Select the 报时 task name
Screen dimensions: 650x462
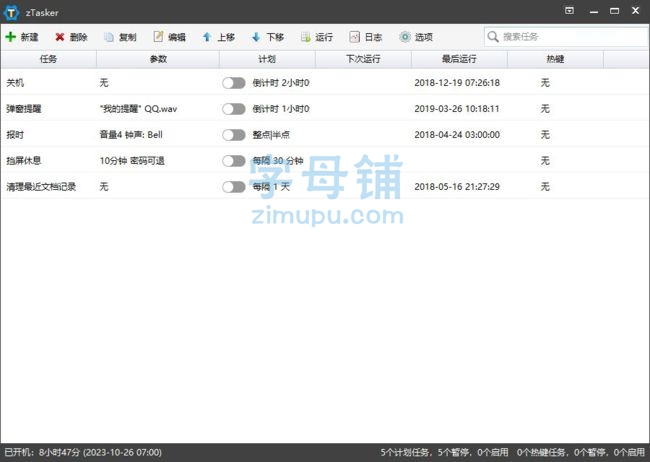[15, 135]
